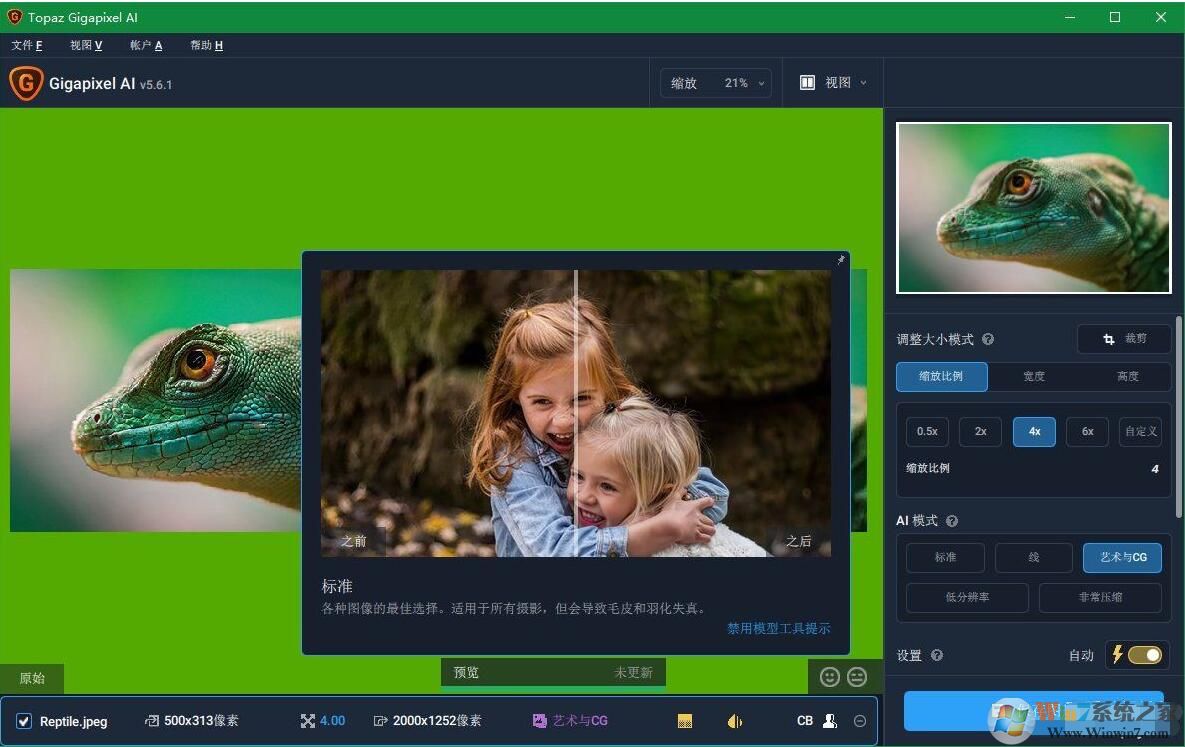Switch to the 宽度 tab
The image size is (1185, 747).
(x=1033, y=376)
